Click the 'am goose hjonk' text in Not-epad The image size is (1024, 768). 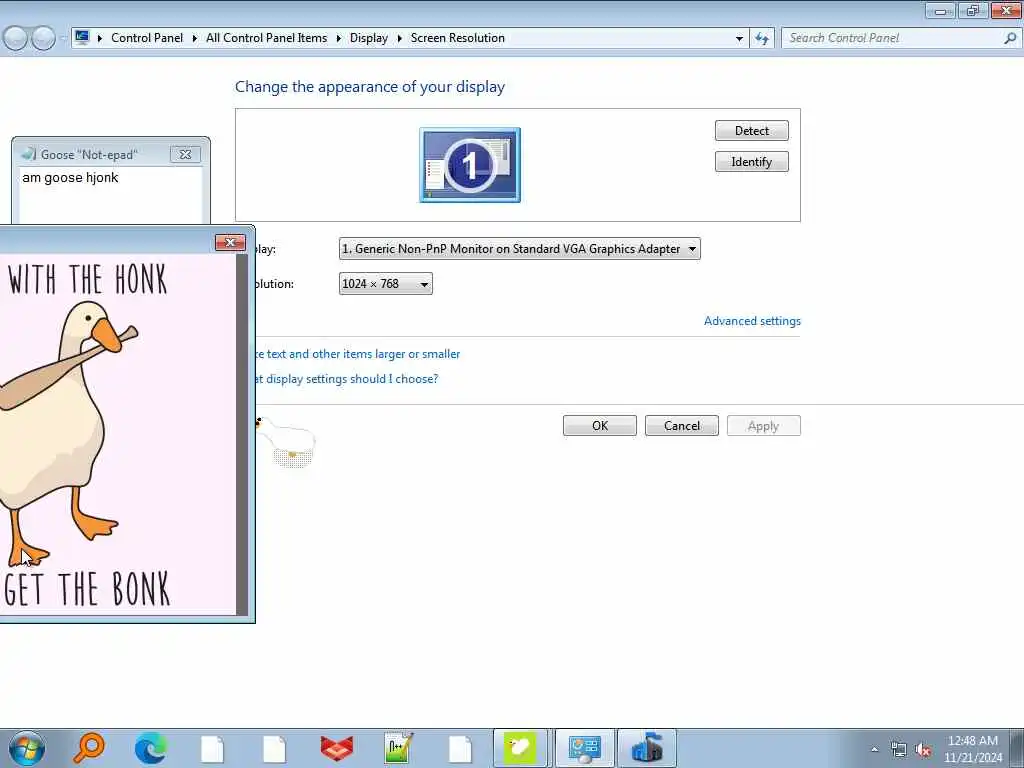coord(71,178)
